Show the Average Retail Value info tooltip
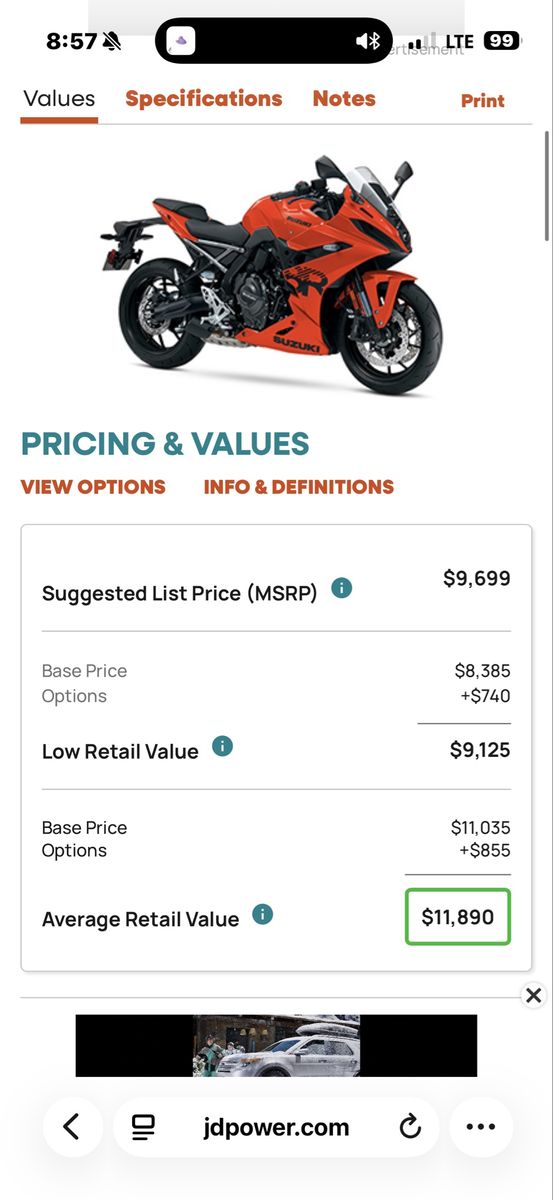The height and width of the screenshot is (1200, 553). [x=263, y=914]
